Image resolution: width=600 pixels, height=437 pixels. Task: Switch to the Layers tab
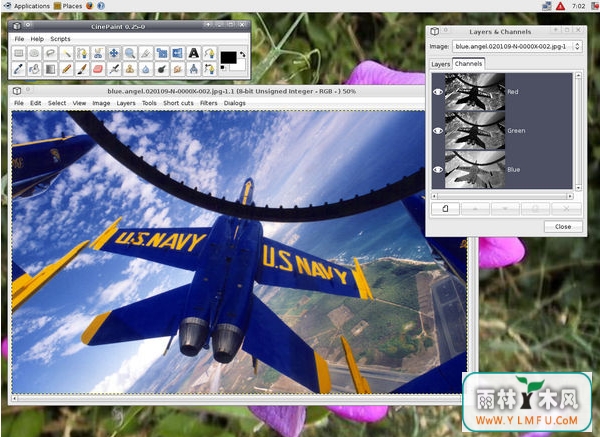point(440,64)
